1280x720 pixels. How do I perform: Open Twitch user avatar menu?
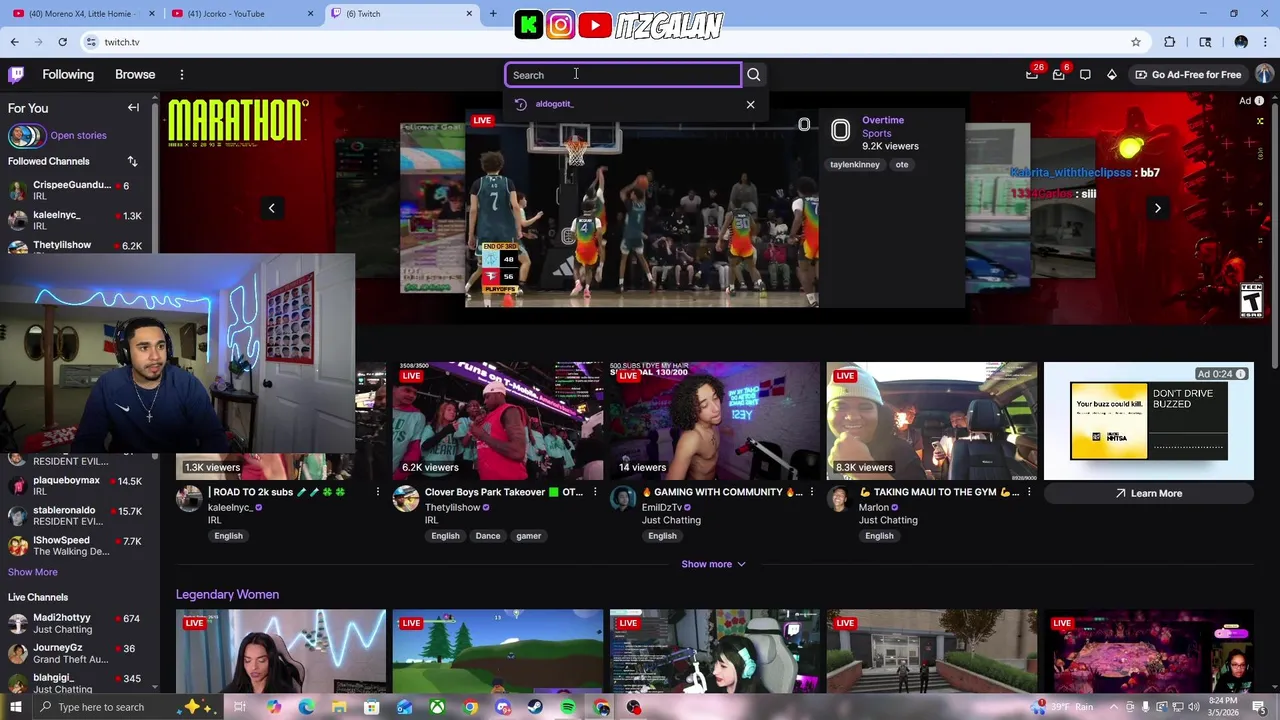click(1264, 75)
